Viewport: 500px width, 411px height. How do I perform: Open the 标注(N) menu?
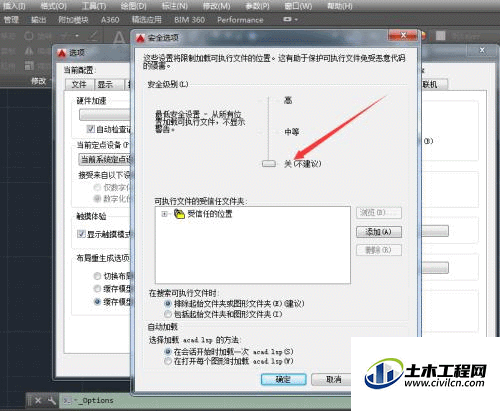click(x=174, y=6)
